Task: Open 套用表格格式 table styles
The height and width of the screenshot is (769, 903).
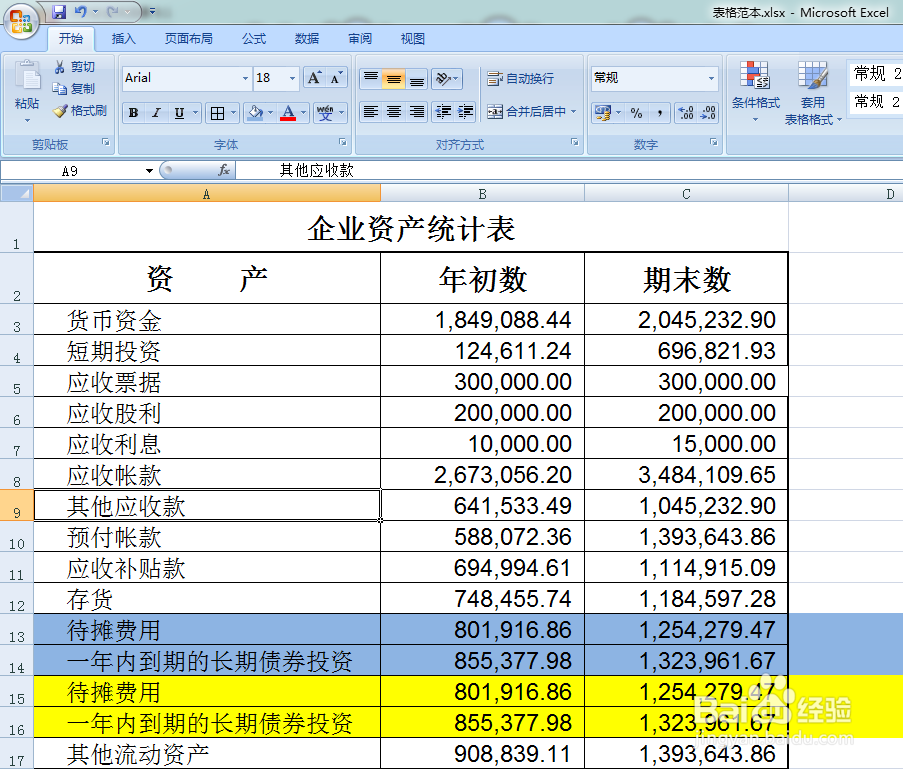Action: [813, 93]
